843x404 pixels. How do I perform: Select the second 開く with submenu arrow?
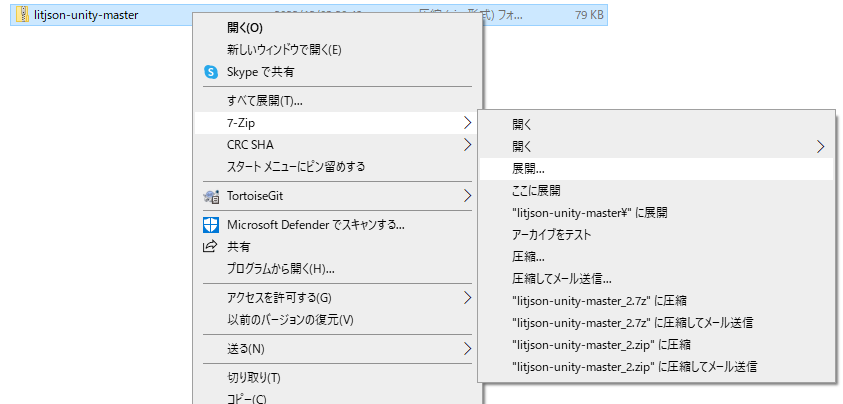coord(656,146)
